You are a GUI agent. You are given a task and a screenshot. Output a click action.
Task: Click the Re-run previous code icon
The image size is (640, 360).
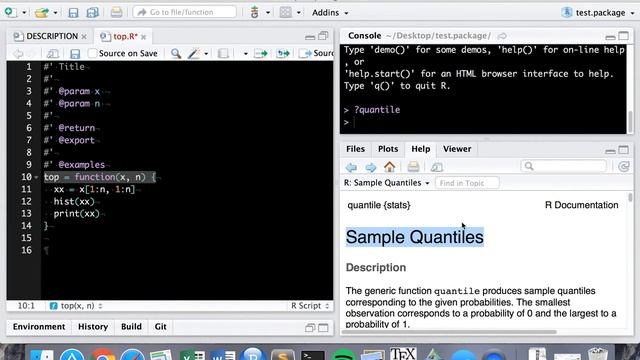(x=283, y=53)
